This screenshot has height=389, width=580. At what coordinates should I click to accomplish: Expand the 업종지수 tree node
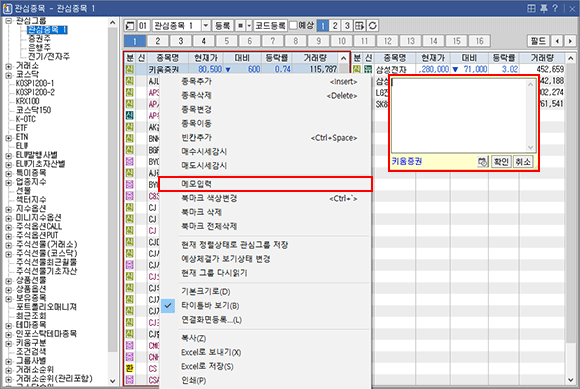9,182
